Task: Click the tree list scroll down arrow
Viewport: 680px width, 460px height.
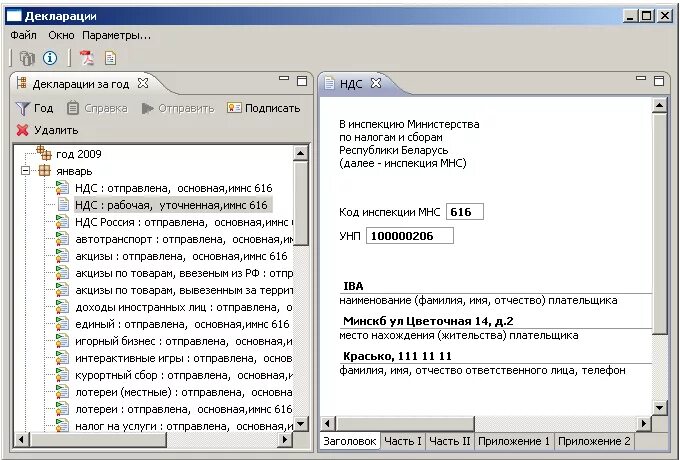Action: coord(301,424)
